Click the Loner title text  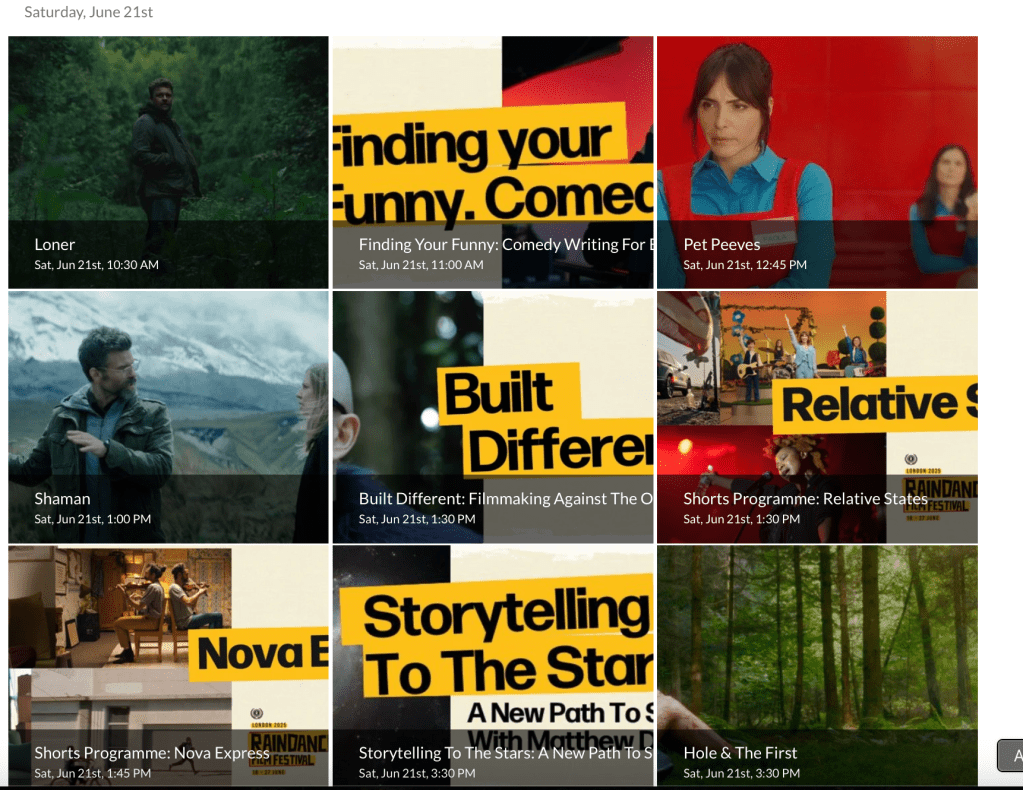[55, 245]
